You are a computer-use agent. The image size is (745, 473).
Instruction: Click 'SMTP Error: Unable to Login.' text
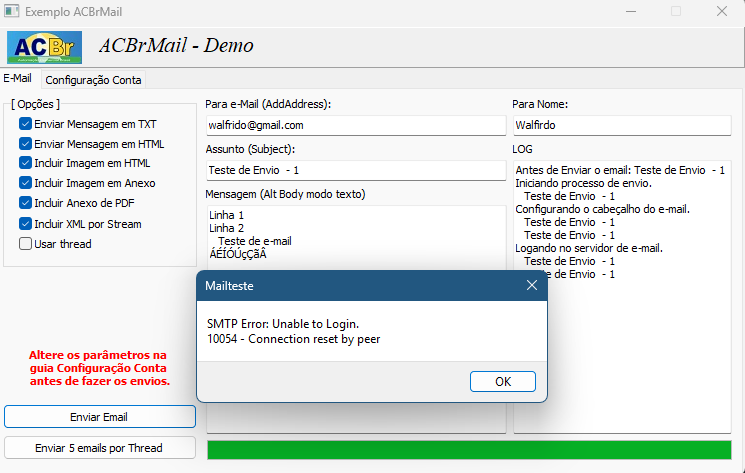pos(283,324)
